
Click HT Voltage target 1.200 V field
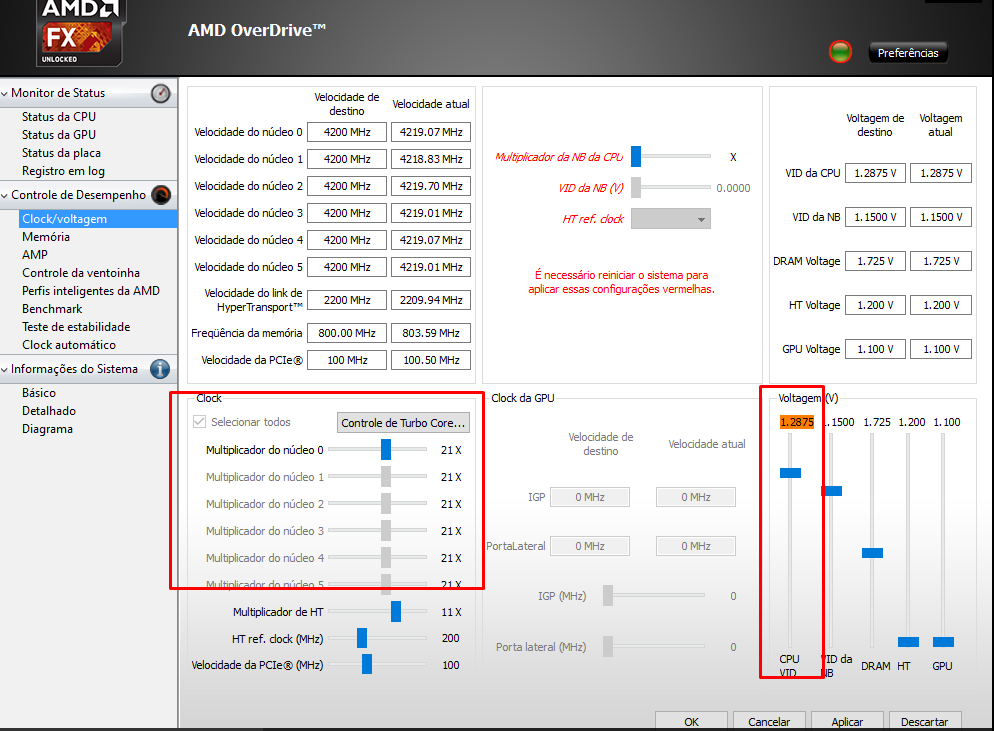pos(875,305)
